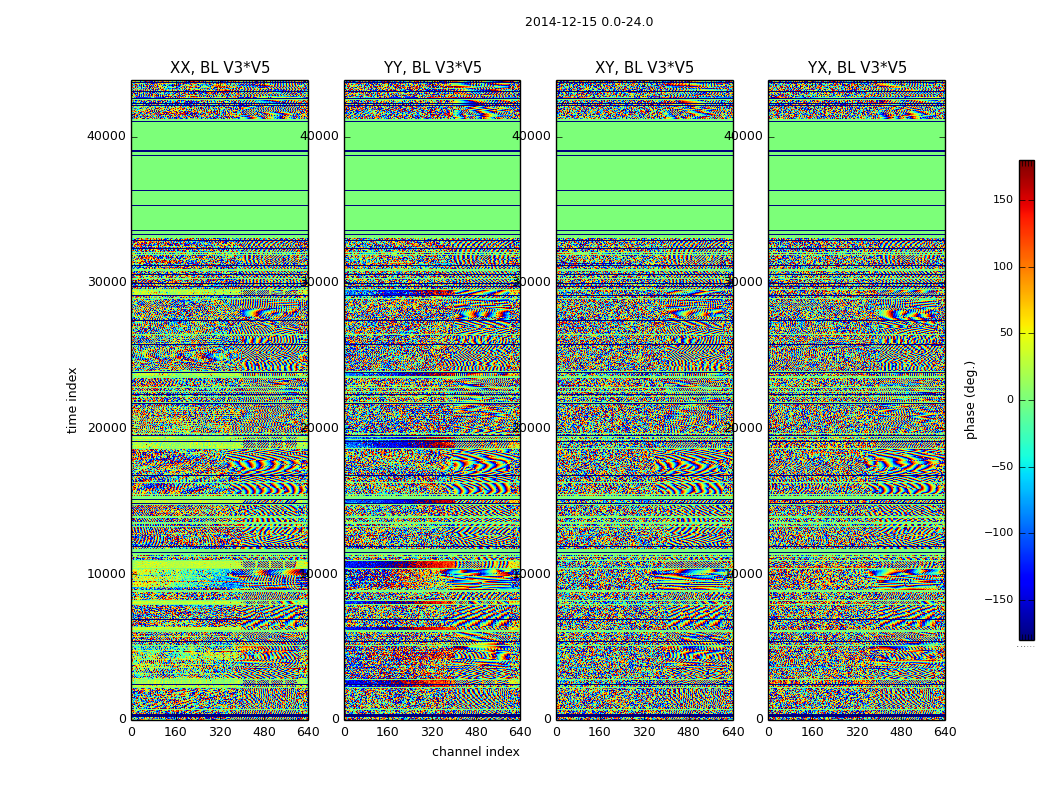Click the figure title '2014-12-15 0.0-24.0'

(589, 22)
